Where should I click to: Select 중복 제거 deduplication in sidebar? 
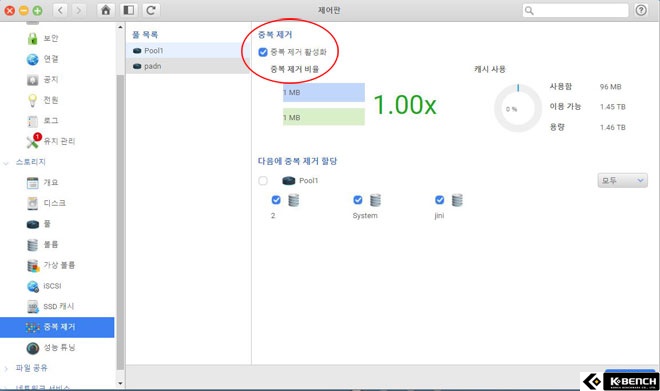pyautogui.click(x=57, y=327)
